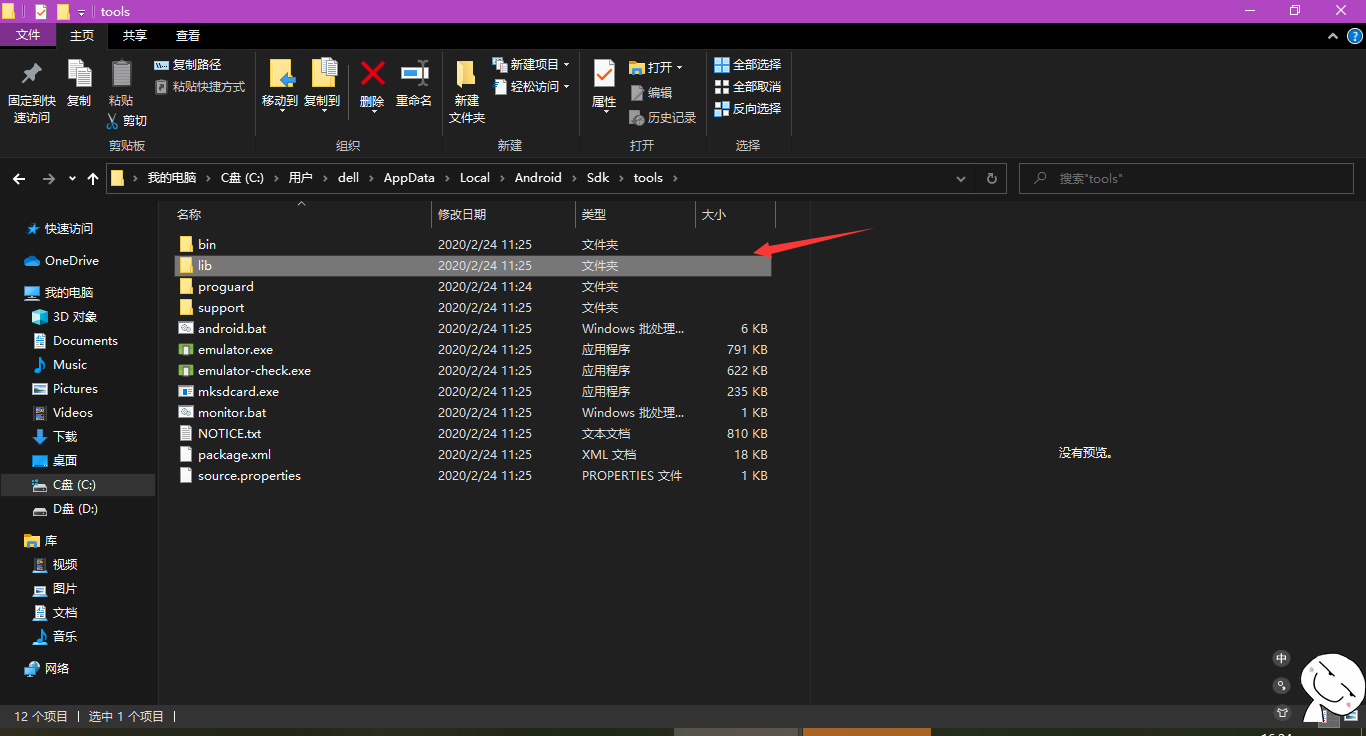This screenshot has height=736, width=1366.
Task: Open the address bar history dropdown
Action: 960,178
